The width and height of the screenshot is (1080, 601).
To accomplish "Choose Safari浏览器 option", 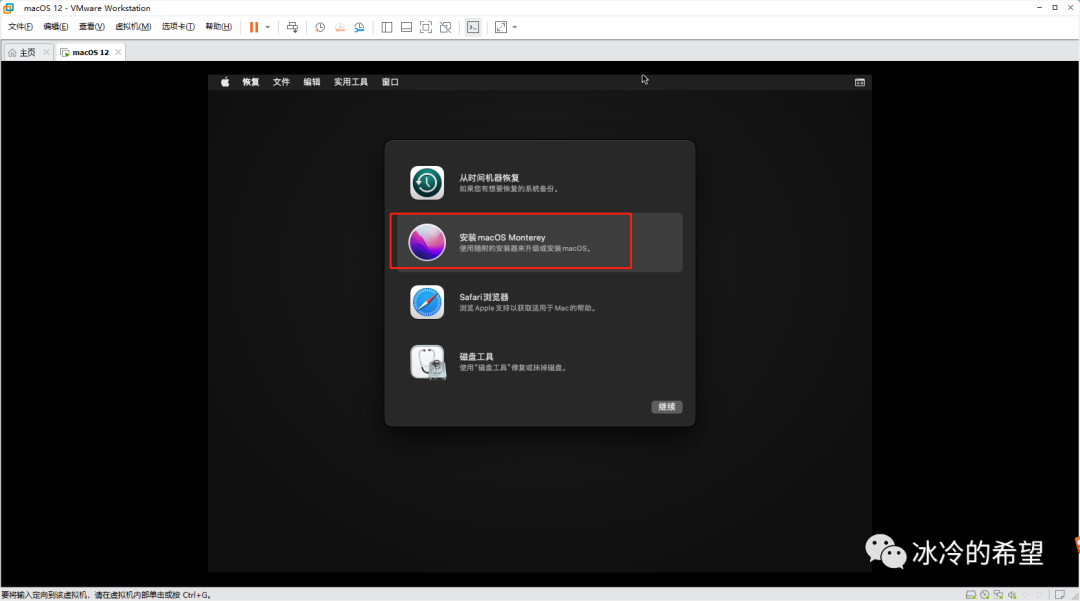I will (539, 302).
